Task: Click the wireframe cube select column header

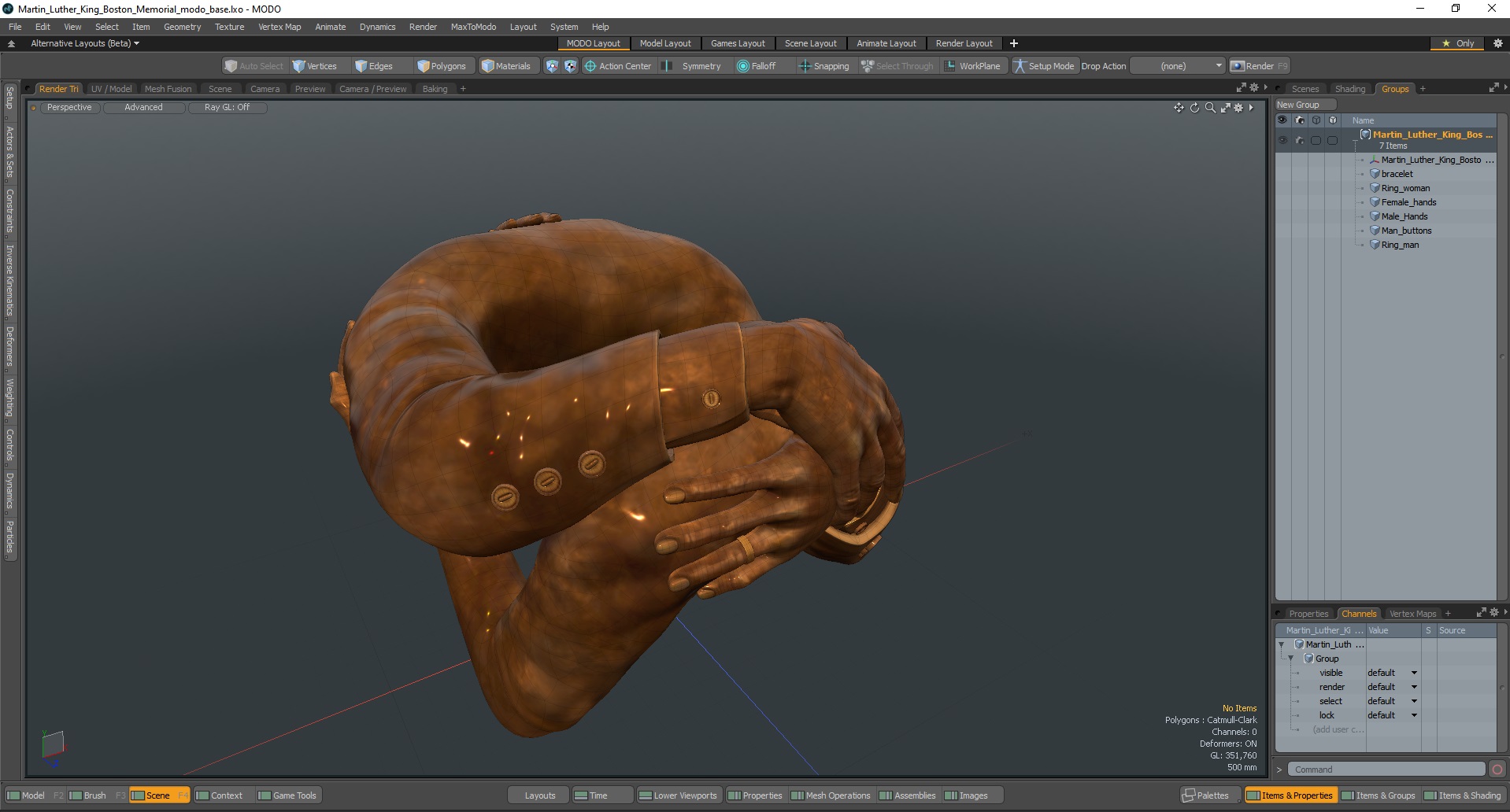Action: [x=1316, y=120]
